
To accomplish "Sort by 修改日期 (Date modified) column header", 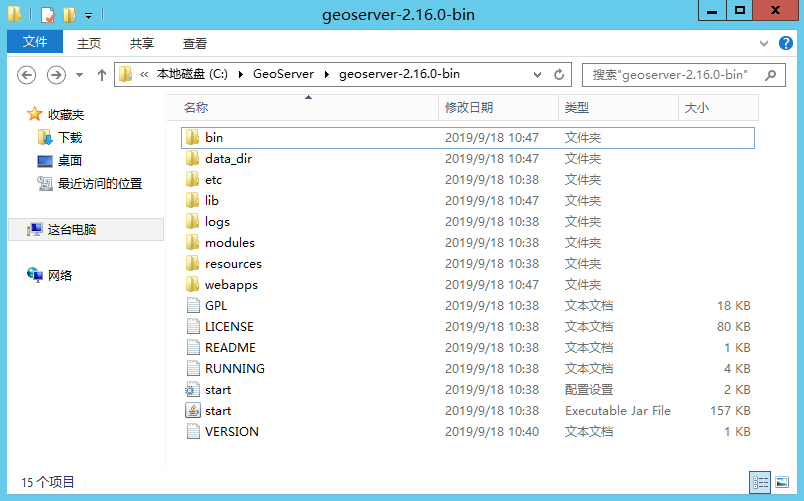I will point(498,108).
